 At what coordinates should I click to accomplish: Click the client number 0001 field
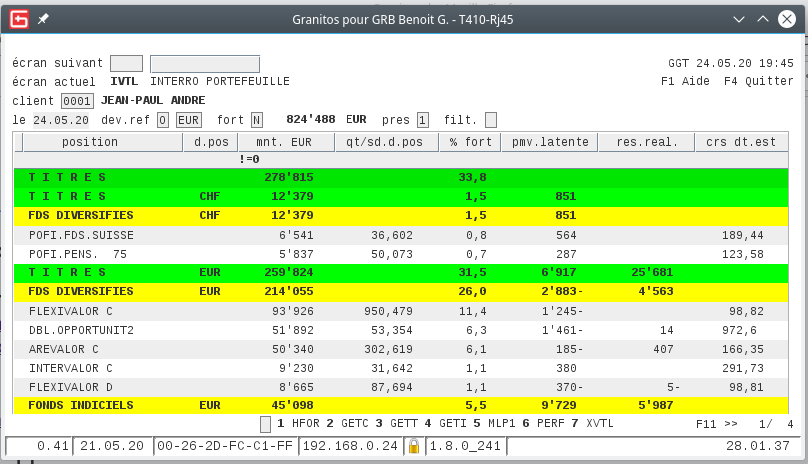[x=77, y=101]
